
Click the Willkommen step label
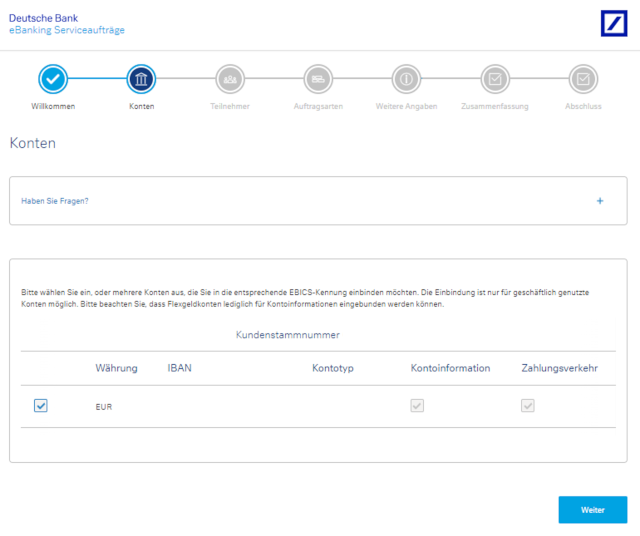[53, 106]
